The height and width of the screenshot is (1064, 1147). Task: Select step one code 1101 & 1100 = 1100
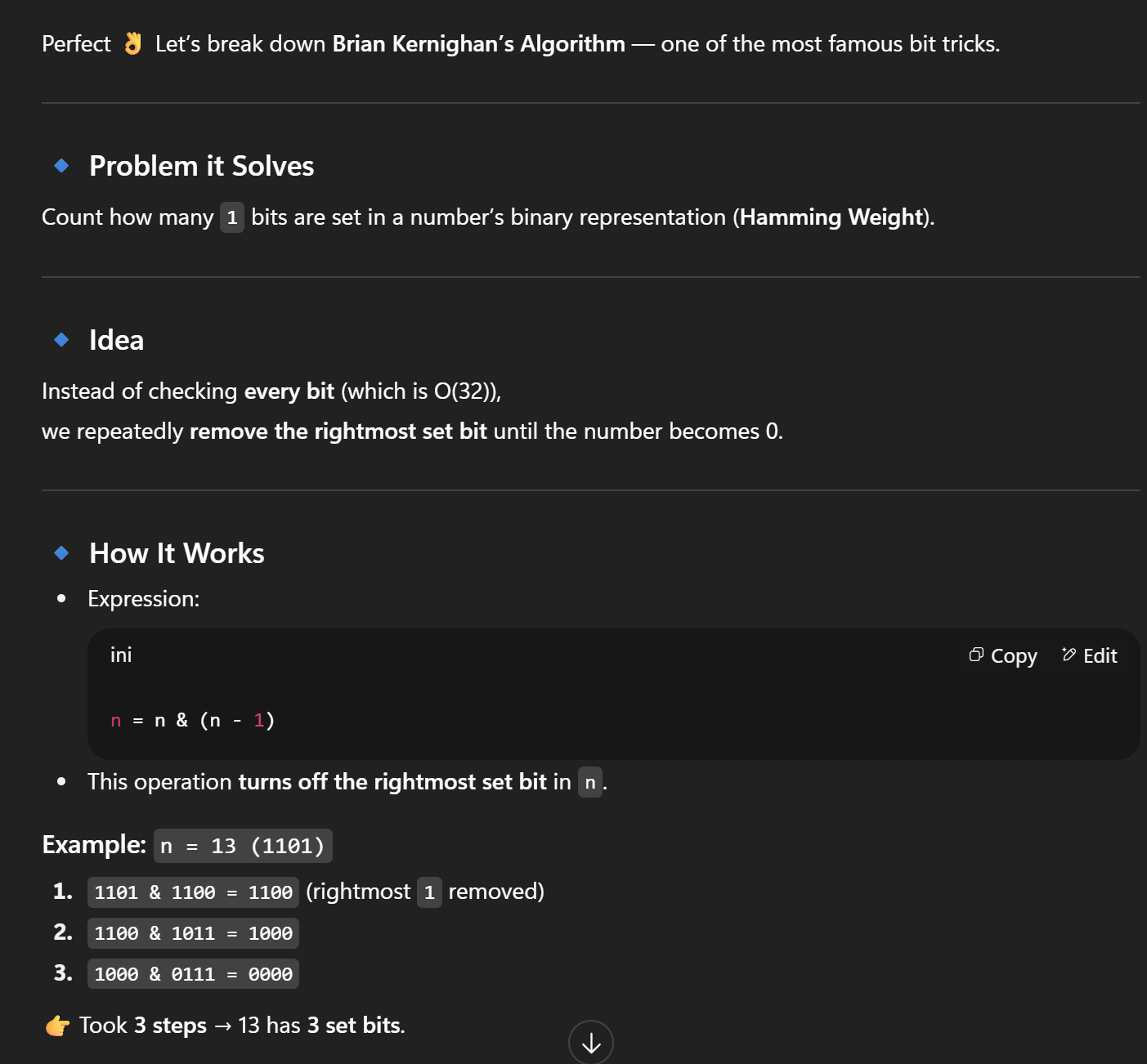click(x=193, y=892)
